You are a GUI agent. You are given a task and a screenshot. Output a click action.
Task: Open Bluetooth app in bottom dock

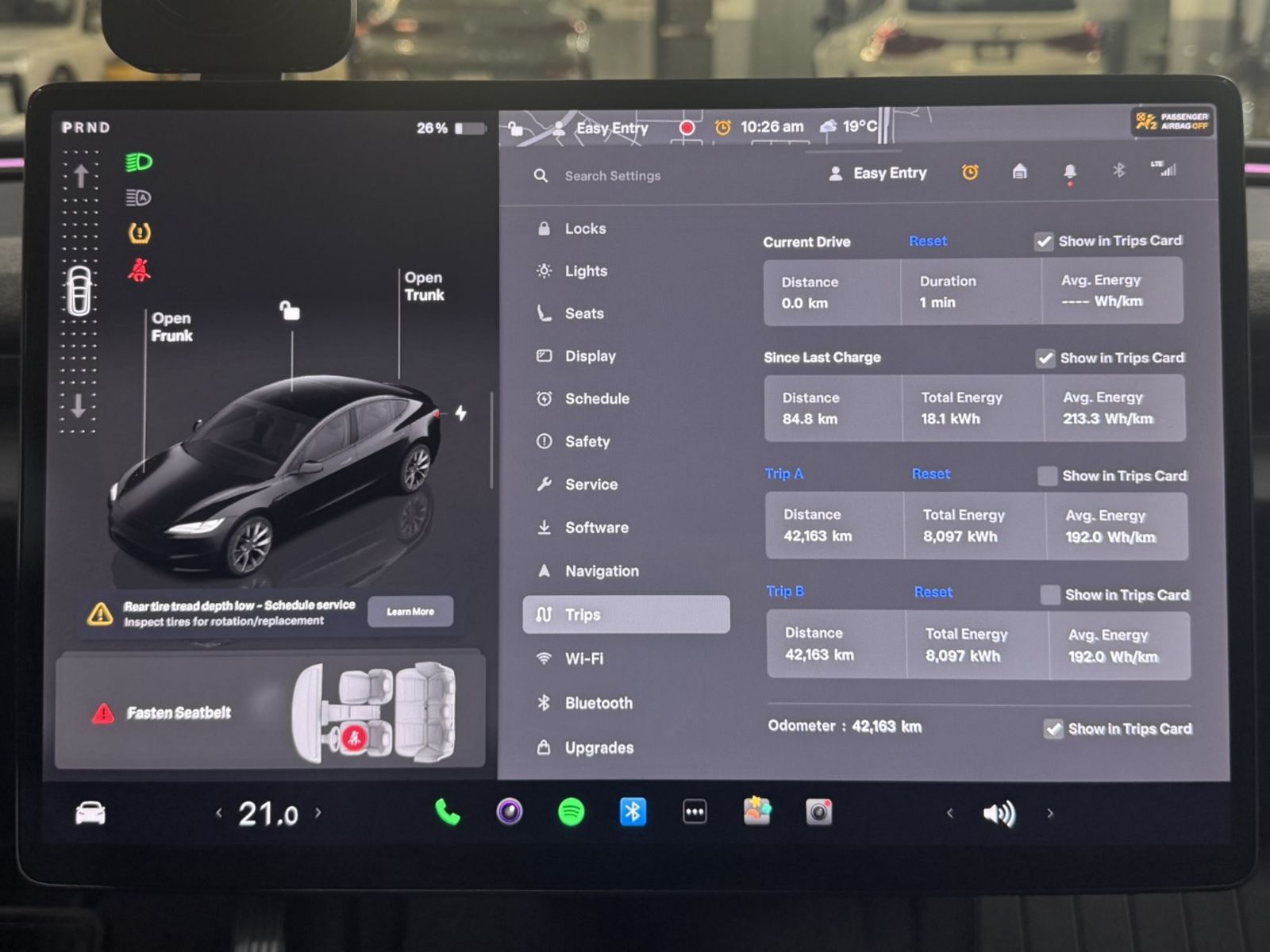click(633, 812)
